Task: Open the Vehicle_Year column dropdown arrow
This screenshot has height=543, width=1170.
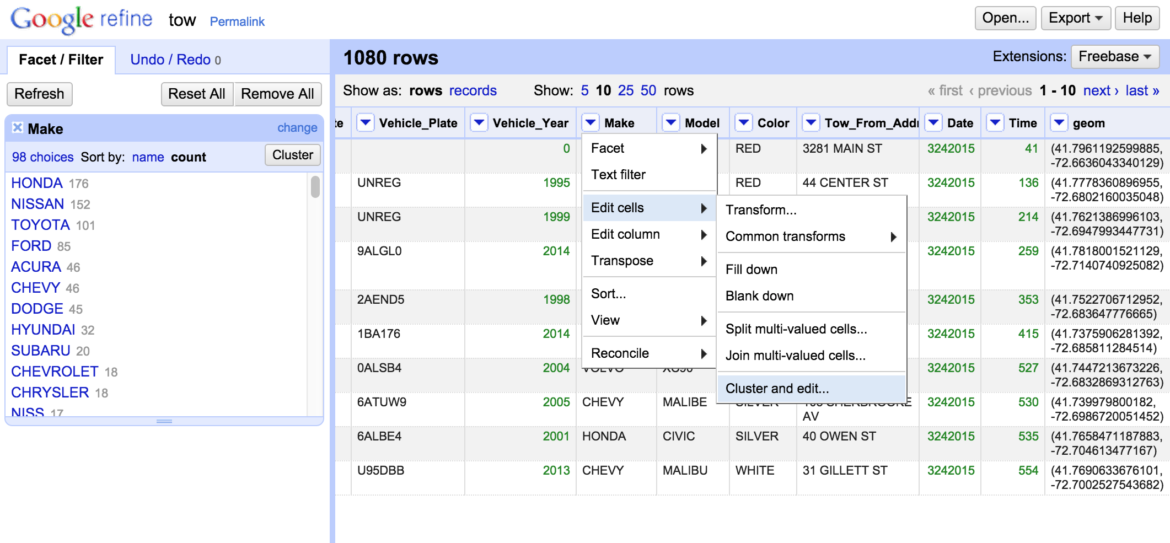Action: (x=479, y=123)
